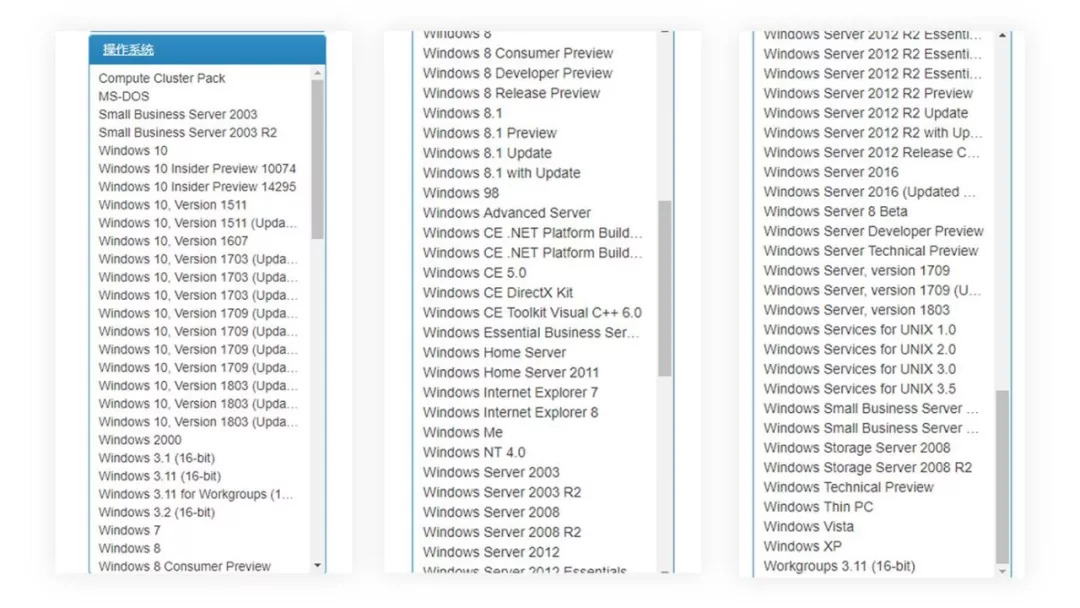Choose "Windows Server 2003 R2"
Viewport: 1080px width, 608px height.
coord(502,492)
